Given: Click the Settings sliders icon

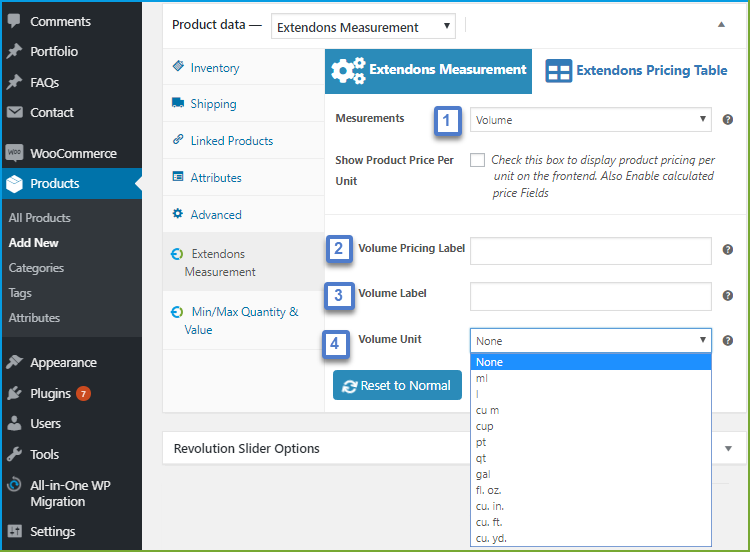Looking at the screenshot, I should click(14, 530).
